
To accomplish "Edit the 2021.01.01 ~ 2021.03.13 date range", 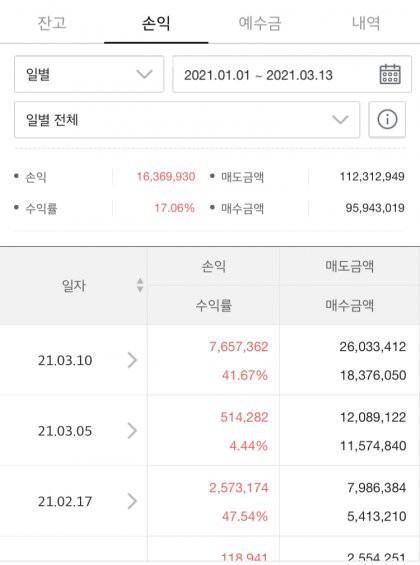I will pyautogui.click(x=292, y=74).
